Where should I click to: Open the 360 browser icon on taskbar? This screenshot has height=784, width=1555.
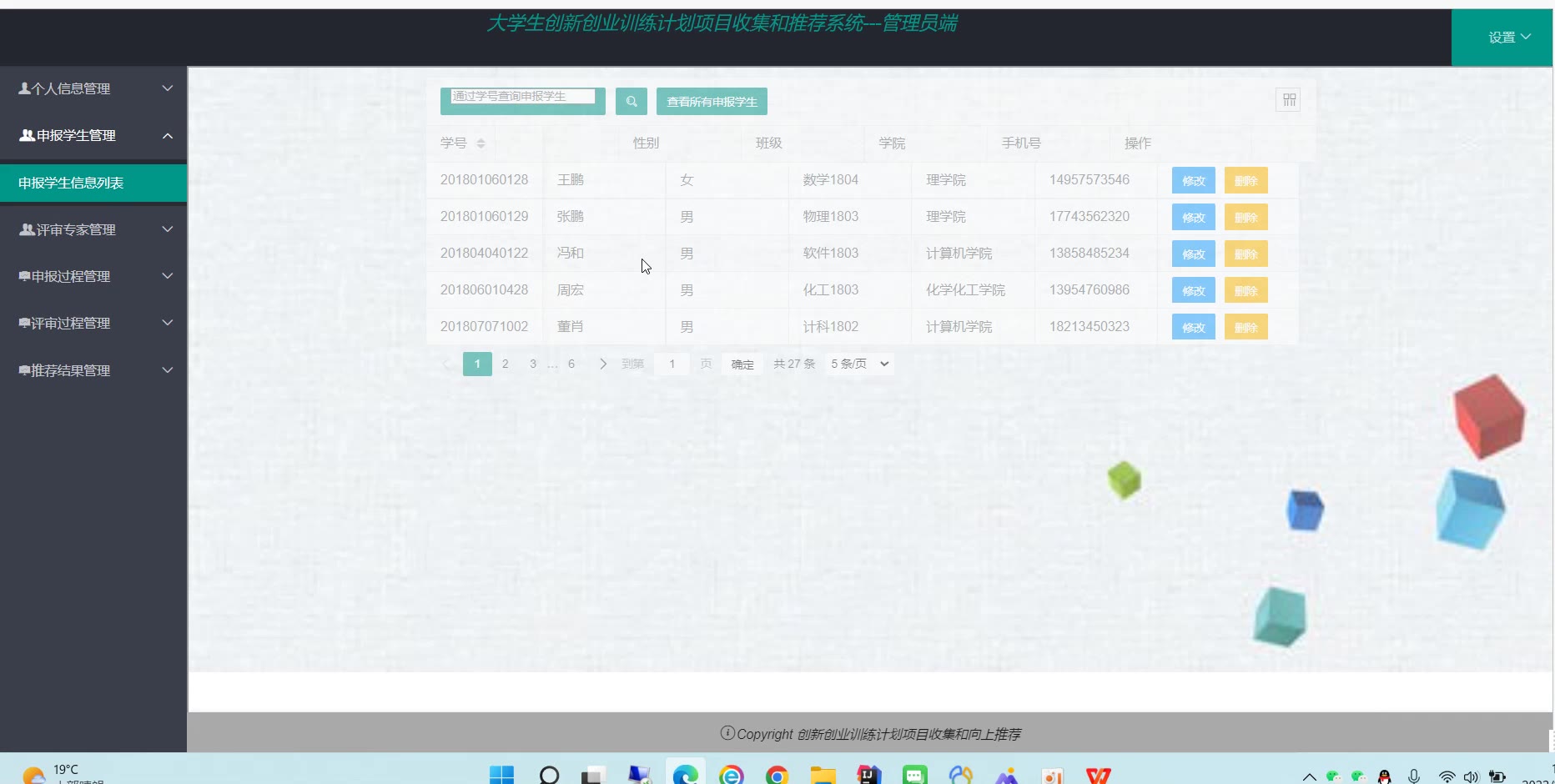pos(731,776)
